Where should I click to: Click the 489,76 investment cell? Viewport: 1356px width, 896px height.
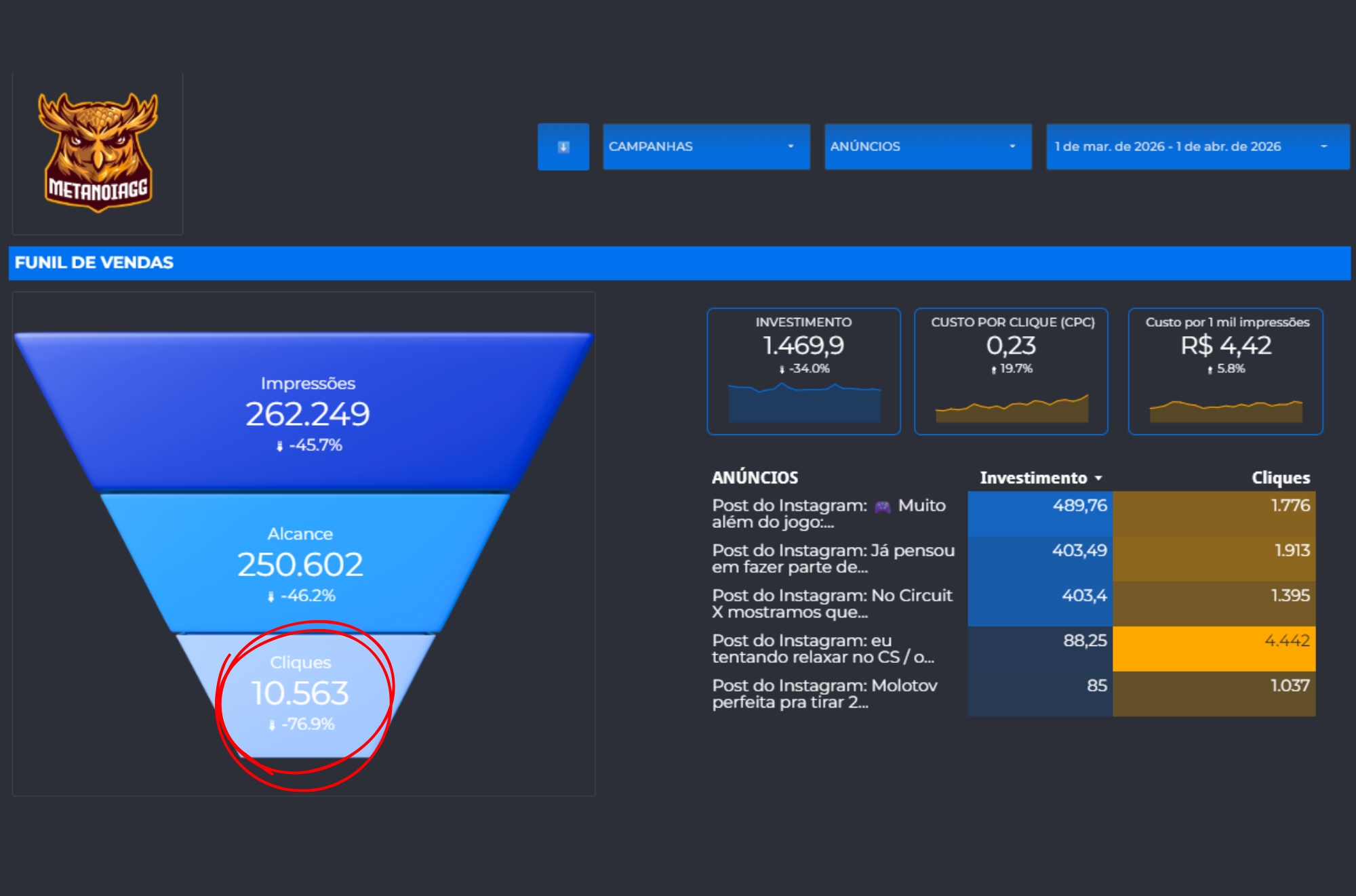tap(1041, 513)
